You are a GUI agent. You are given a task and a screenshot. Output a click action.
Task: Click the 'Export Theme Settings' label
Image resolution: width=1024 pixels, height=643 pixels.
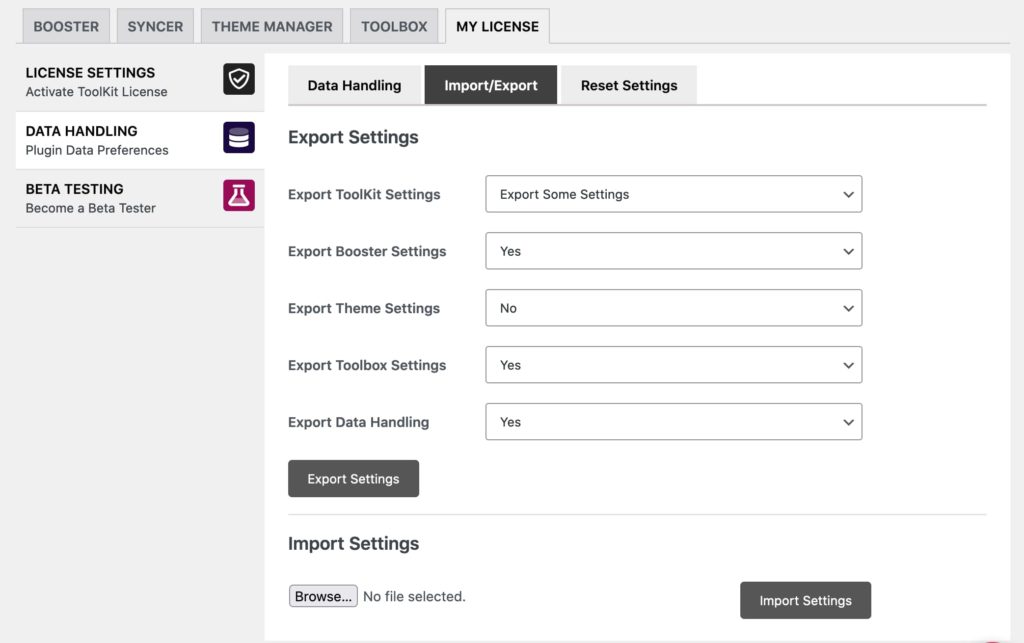click(x=364, y=308)
